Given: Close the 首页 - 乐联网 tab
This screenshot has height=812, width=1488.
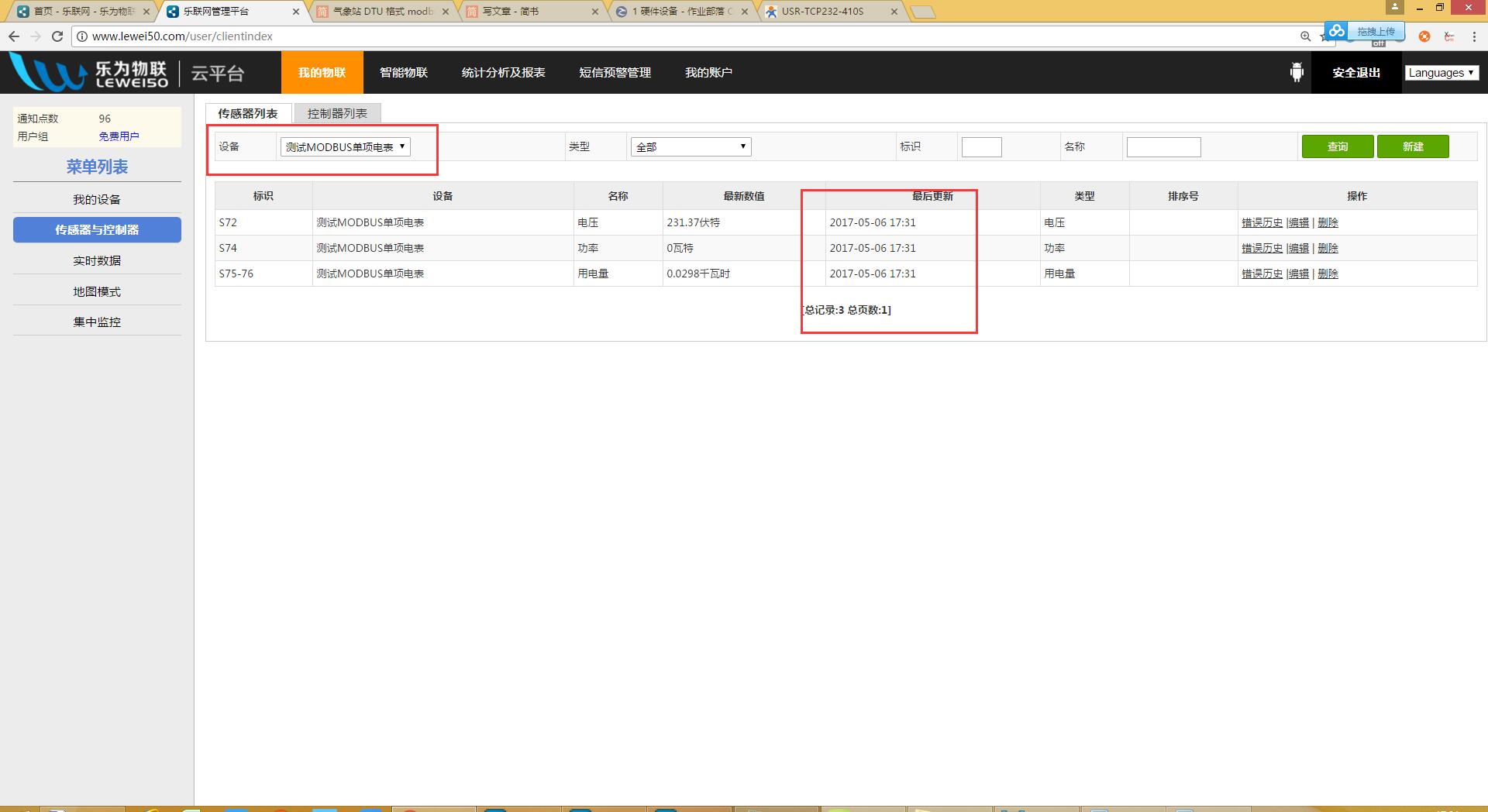Looking at the screenshot, I should 146,12.
